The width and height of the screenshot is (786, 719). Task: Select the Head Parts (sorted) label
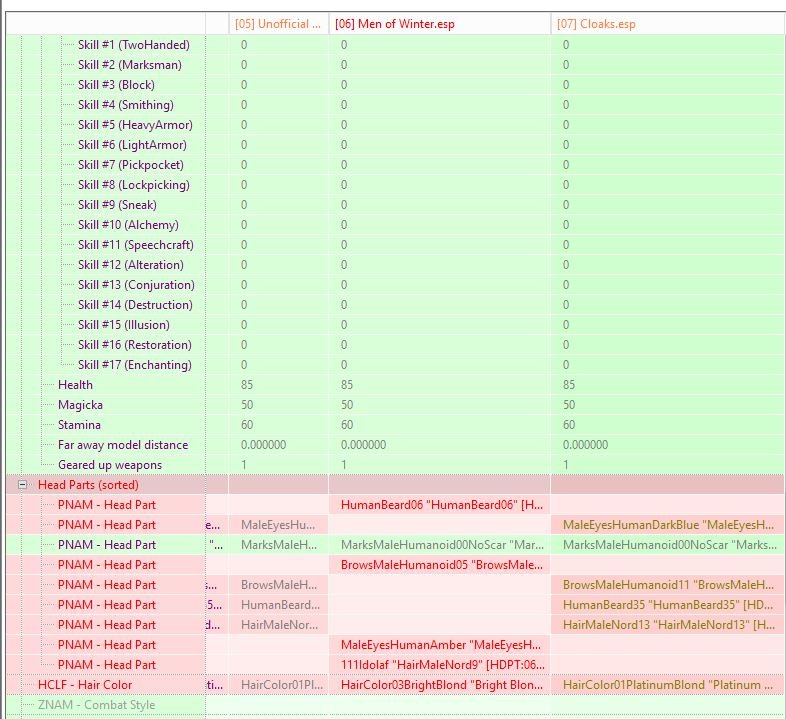coord(88,485)
